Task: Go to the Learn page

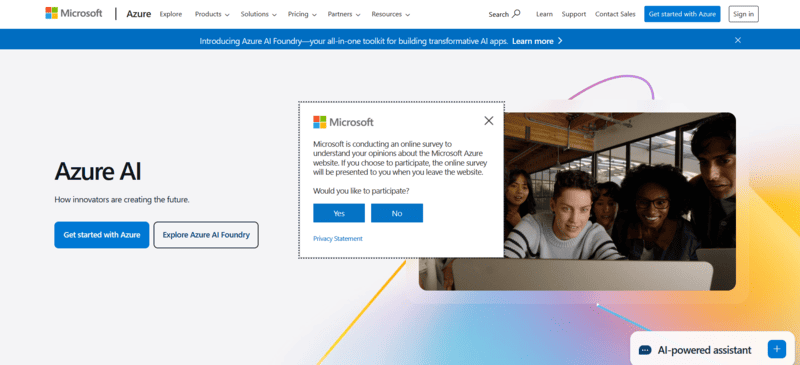Action: 544,14
